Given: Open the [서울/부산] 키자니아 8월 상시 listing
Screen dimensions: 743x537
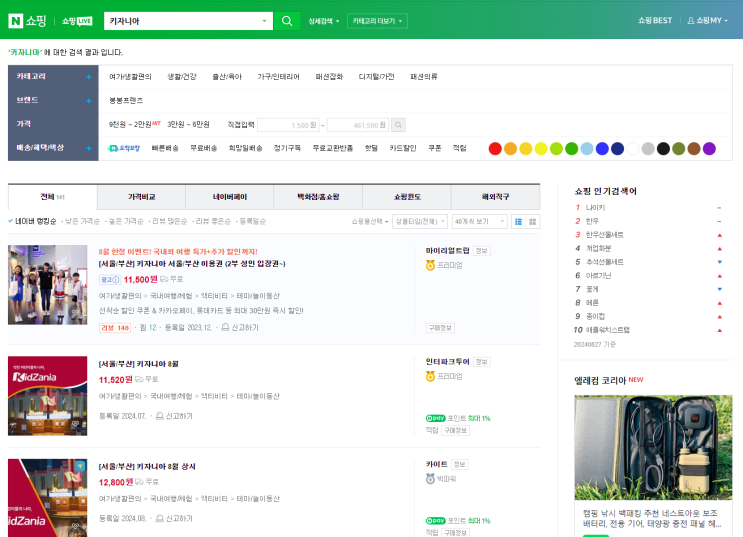Looking at the screenshot, I should (147, 466).
